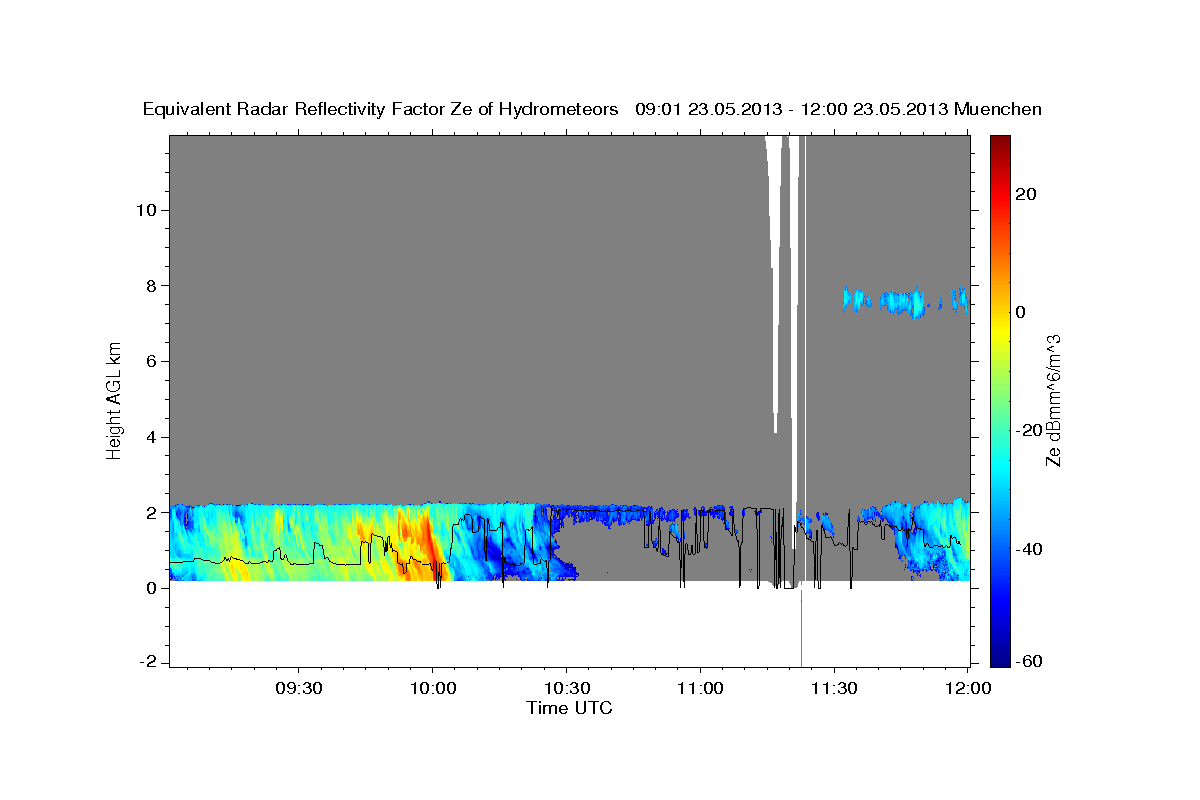Image resolution: width=1200 pixels, height=800 pixels.
Task: Click the 'Ze dBmm^6/m^3' colorbar title
Action: tap(1054, 400)
